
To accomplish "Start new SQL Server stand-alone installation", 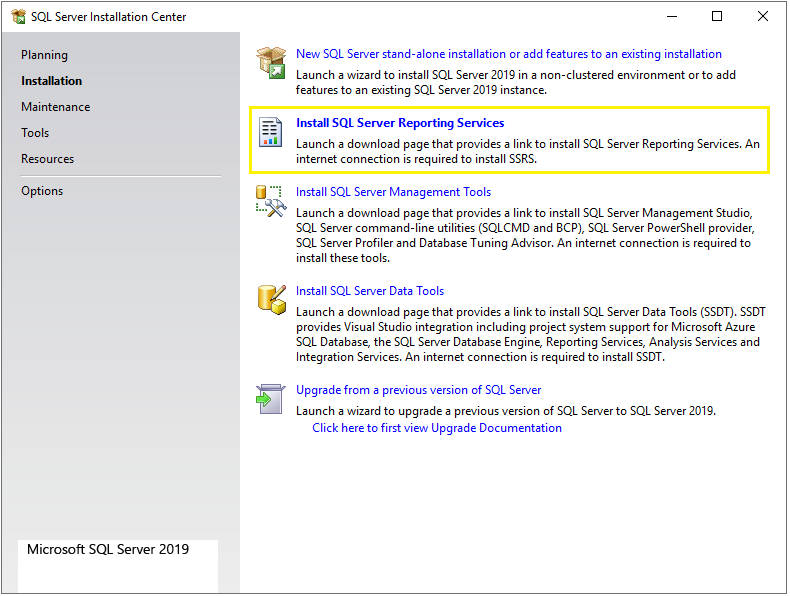I will (x=509, y=54).
